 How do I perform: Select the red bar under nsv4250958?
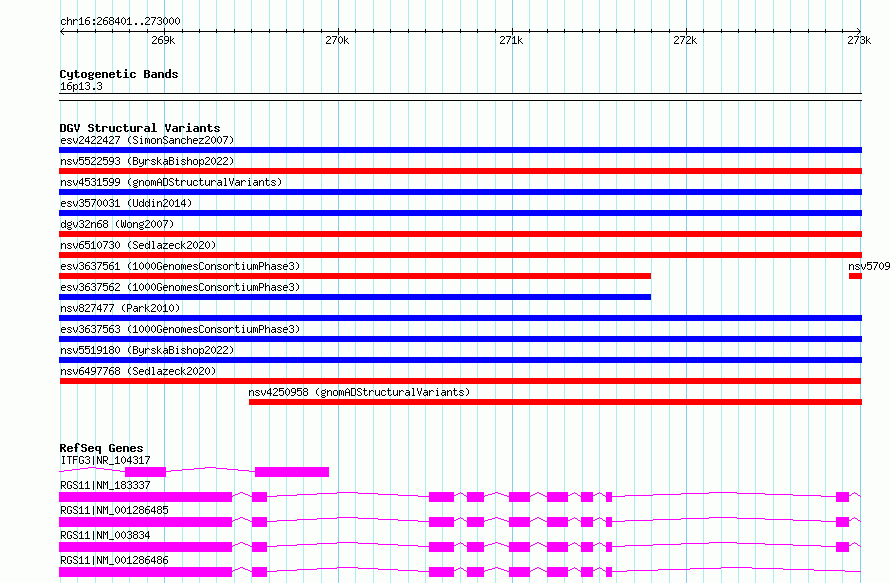tap(555, 402)
